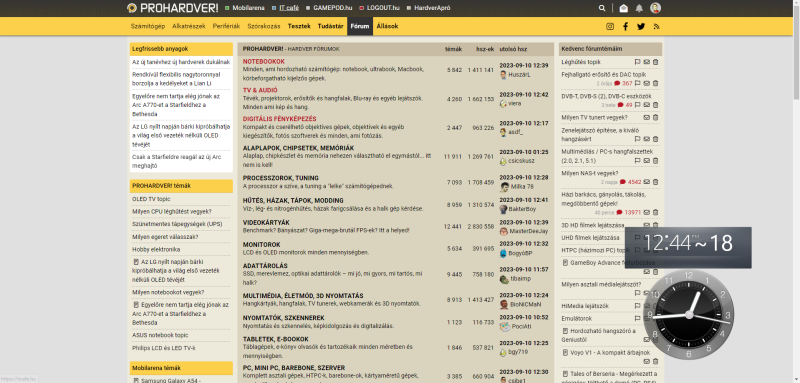Open notifications bell icon in header

tap(639, 8)
